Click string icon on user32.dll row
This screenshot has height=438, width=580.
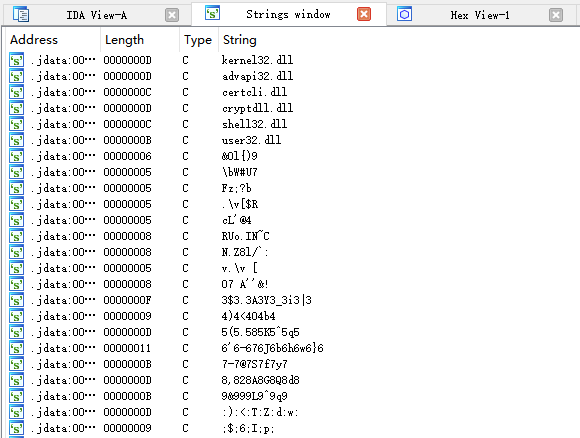[x=17, y=140]
